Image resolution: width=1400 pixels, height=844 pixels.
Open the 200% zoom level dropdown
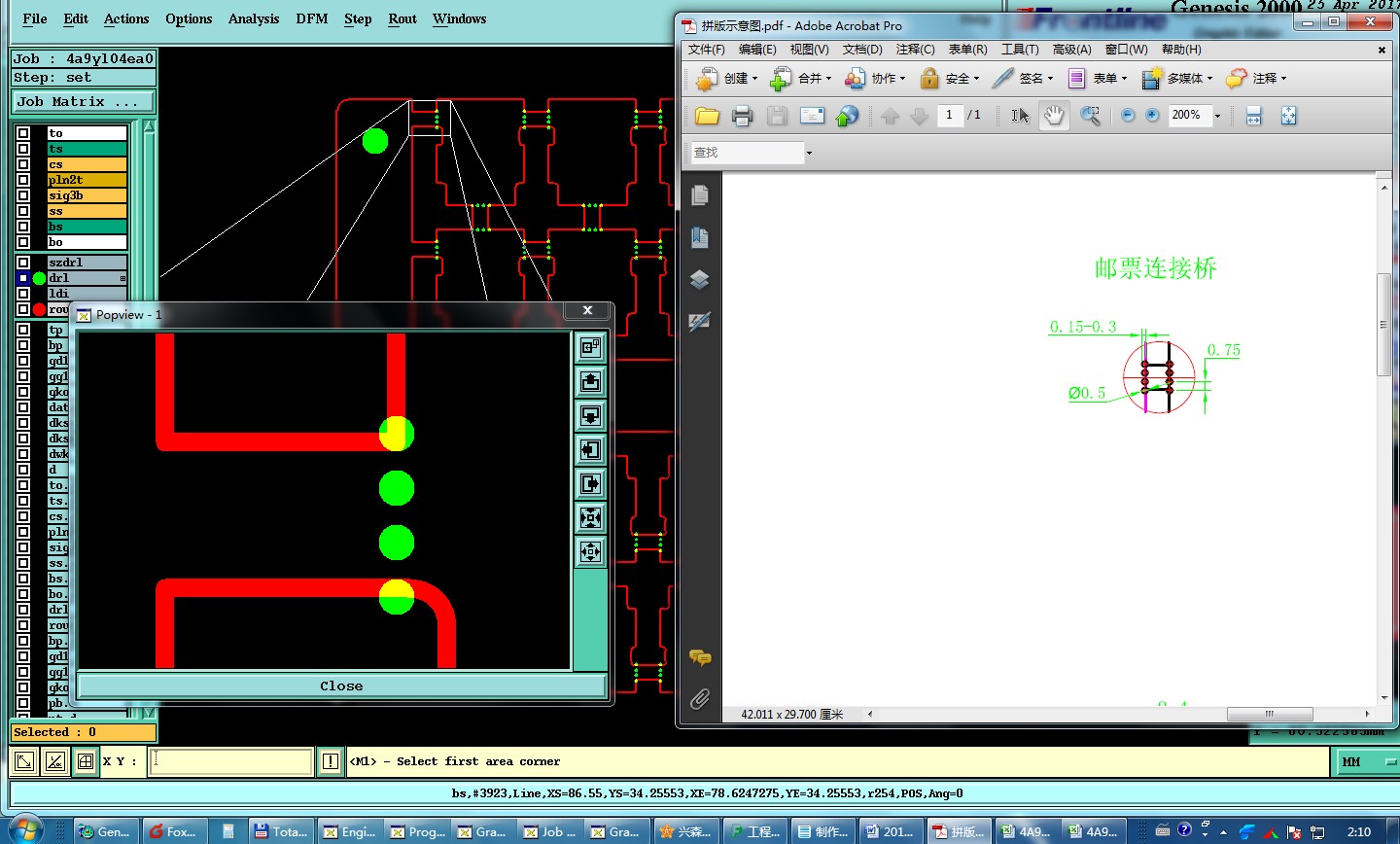coord(1217,116)
